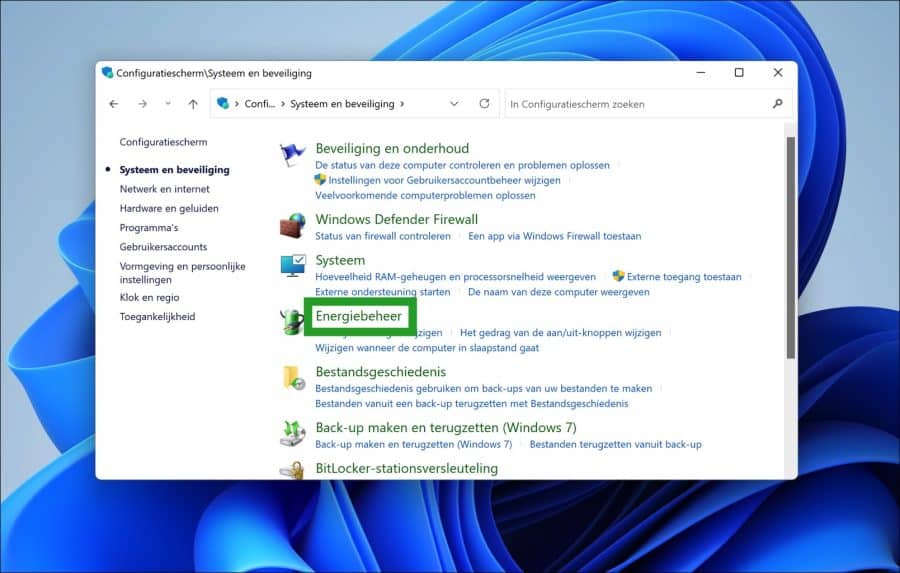
Task: Open BitLocker-stationsversleuteling heading
Action: [x=406, y=469]
